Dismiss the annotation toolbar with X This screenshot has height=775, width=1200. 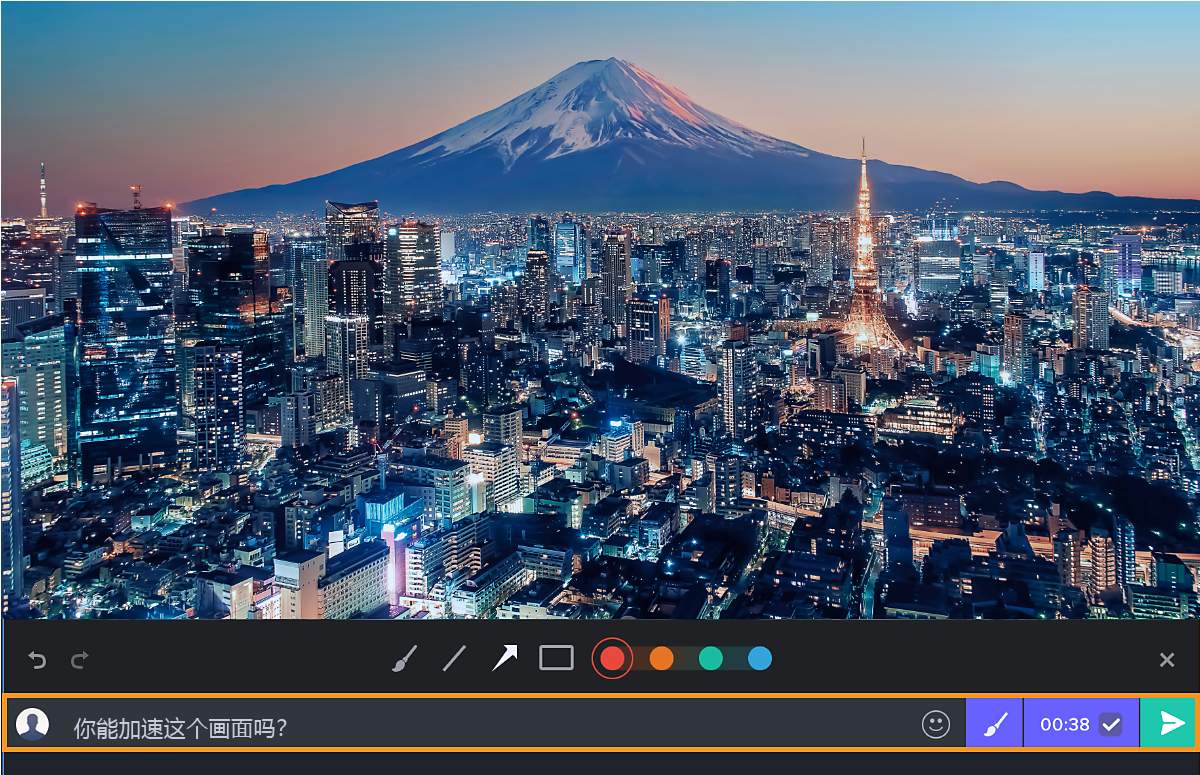tap(1166, 660)
